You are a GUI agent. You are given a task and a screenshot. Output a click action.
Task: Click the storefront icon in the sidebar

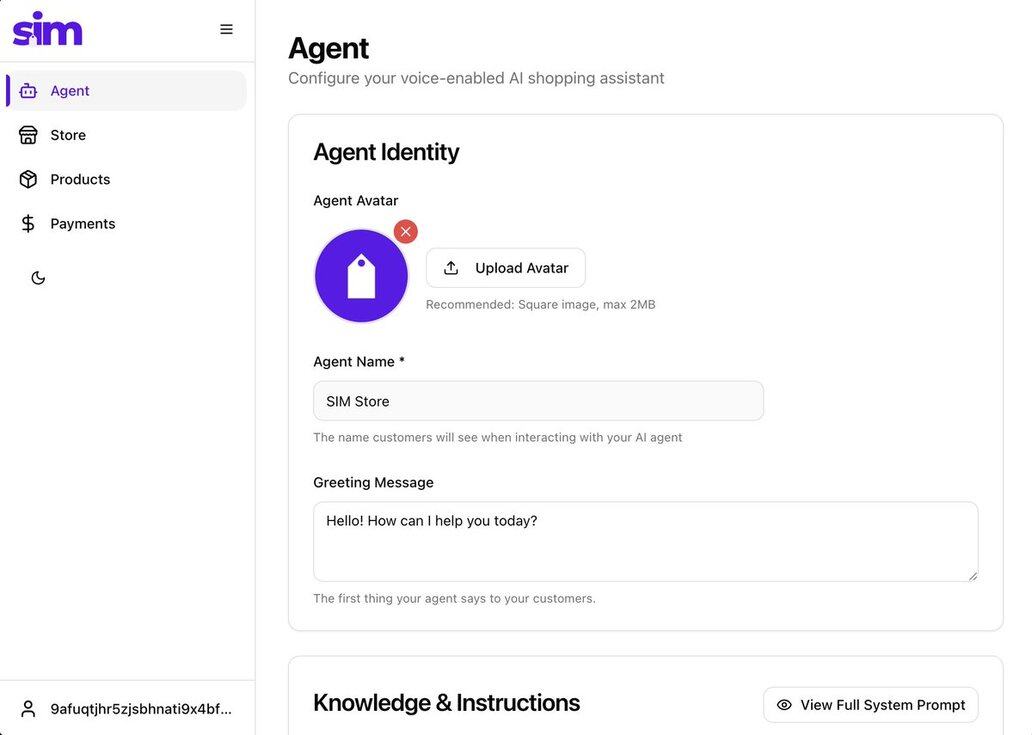pyautogui.click(x=28, y=135)
